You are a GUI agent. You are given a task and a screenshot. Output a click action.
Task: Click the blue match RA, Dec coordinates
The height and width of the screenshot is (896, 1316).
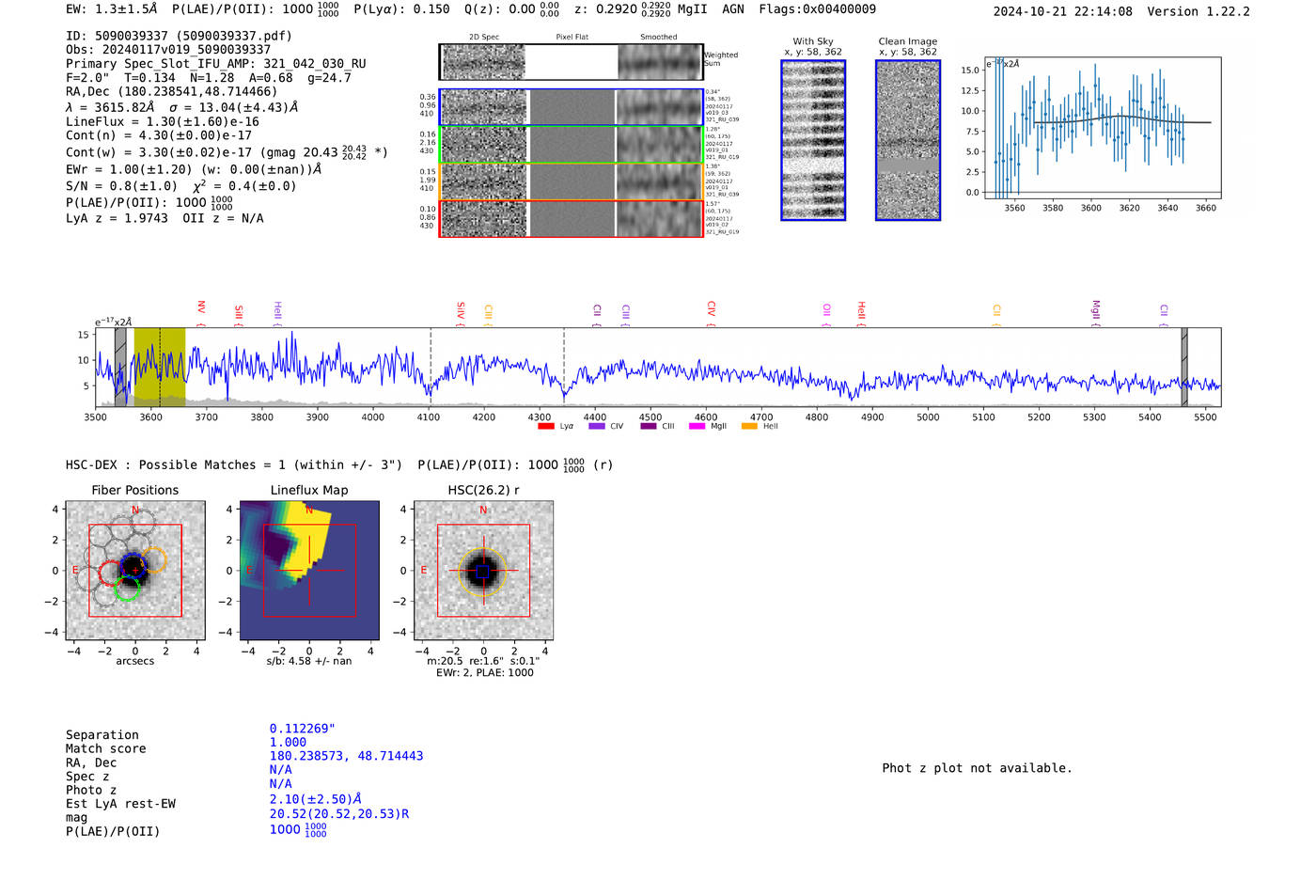point(346,756)
